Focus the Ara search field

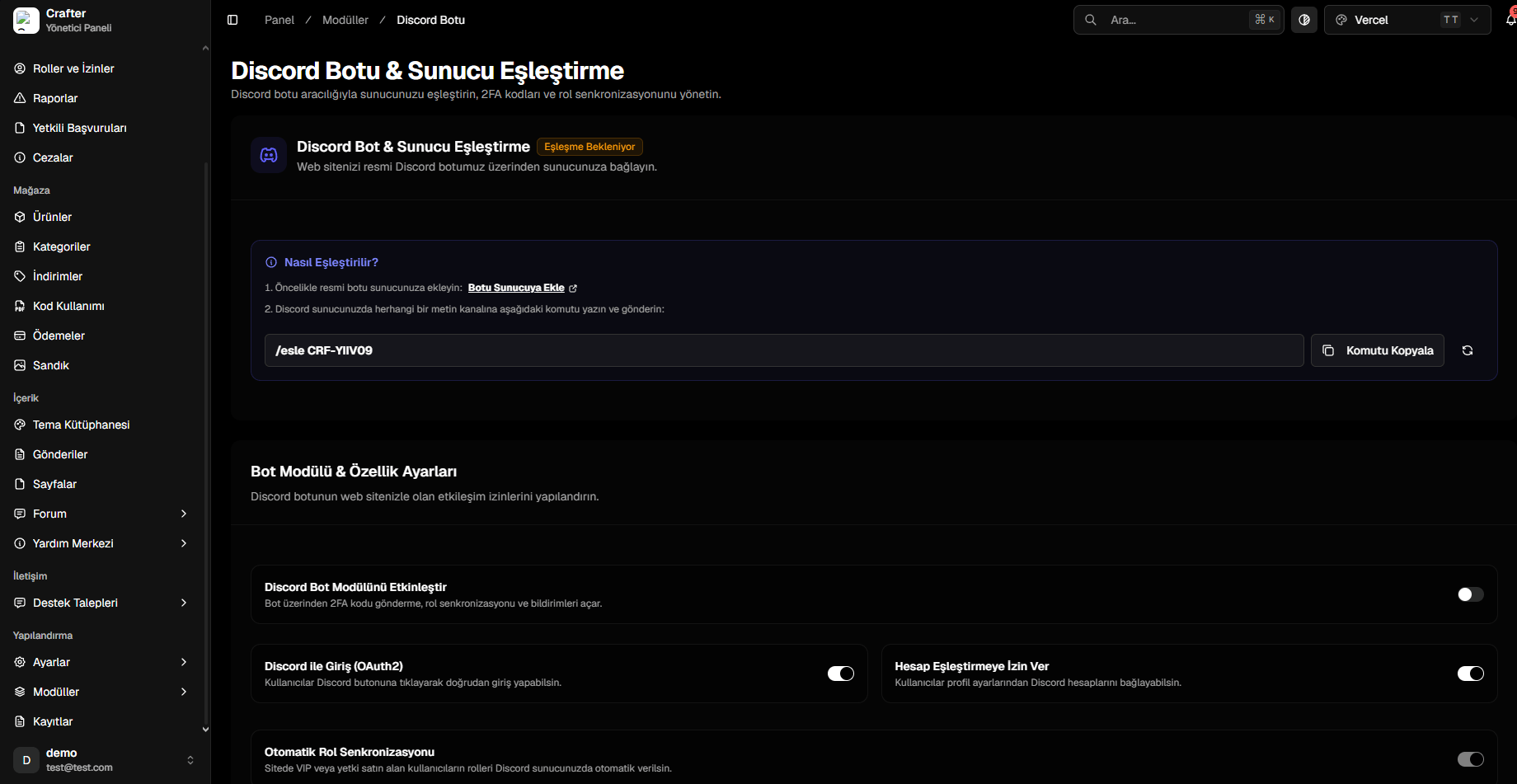tap(1178, 20)
